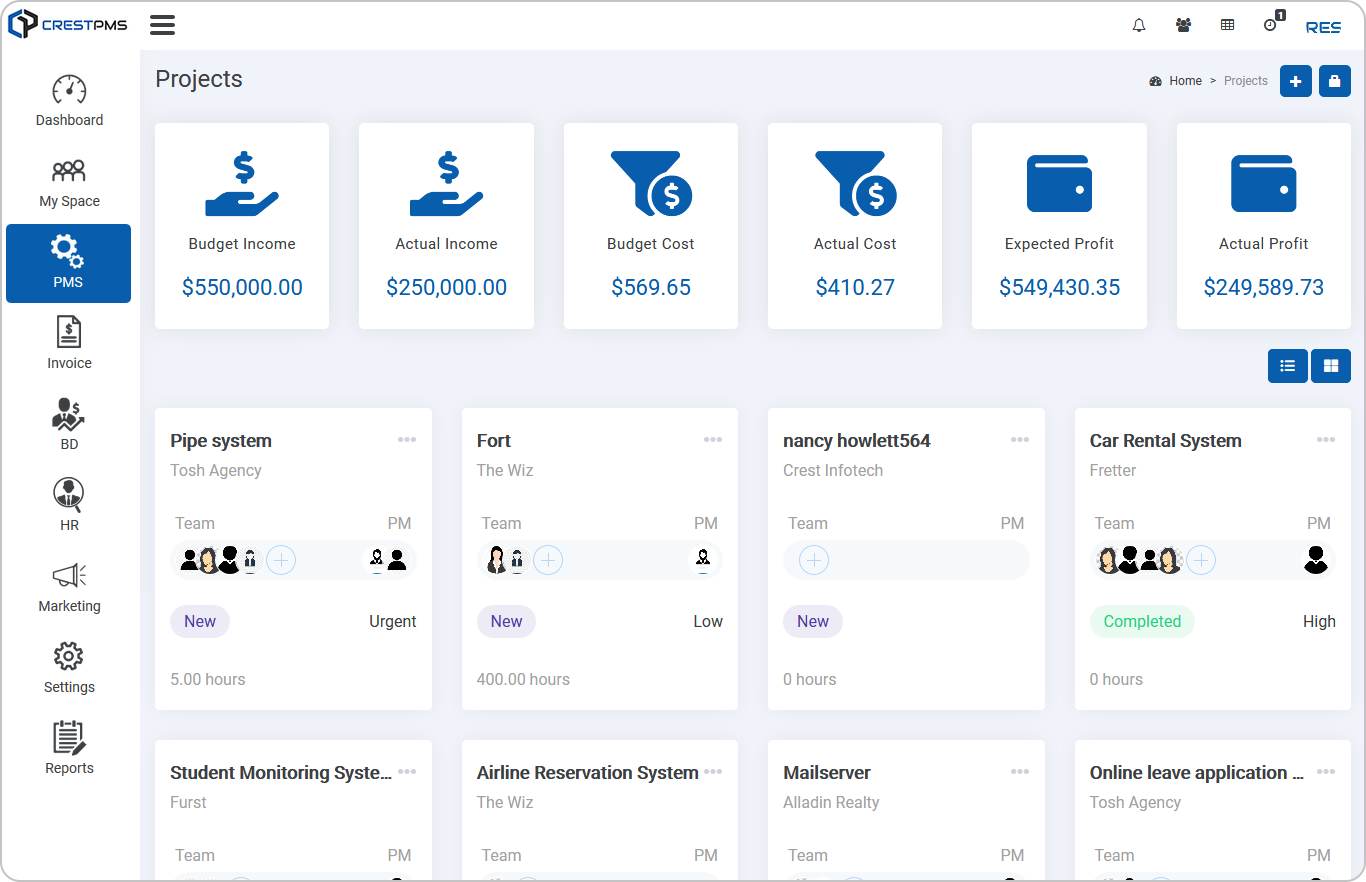Image resolution: width=1366 pixels, height=882 pixels.
Task: Add team member to nancy howlett564 project
Action: (x=814, y=560)
